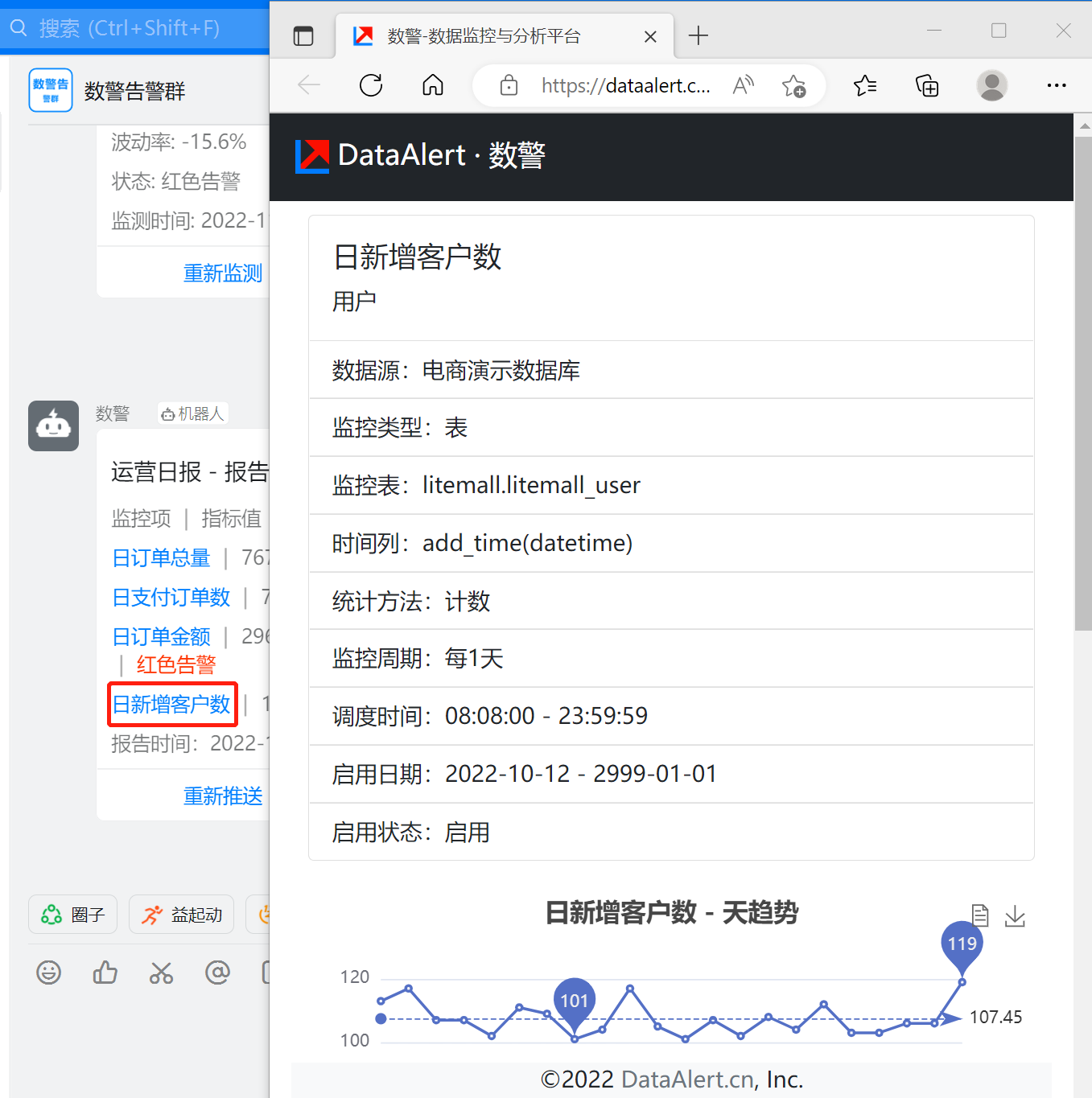Click the @ mention icon
The image size is (1092, 1098).
coord(217,973)
